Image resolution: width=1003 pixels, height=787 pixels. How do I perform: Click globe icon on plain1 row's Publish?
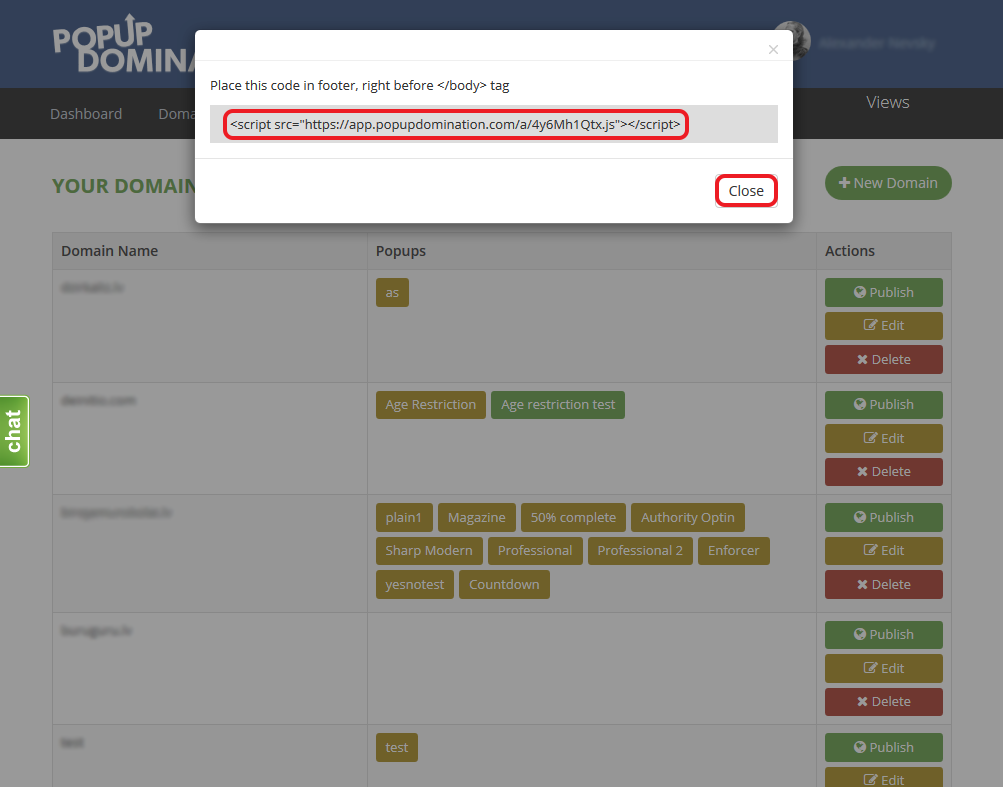(x=860, y=517)
